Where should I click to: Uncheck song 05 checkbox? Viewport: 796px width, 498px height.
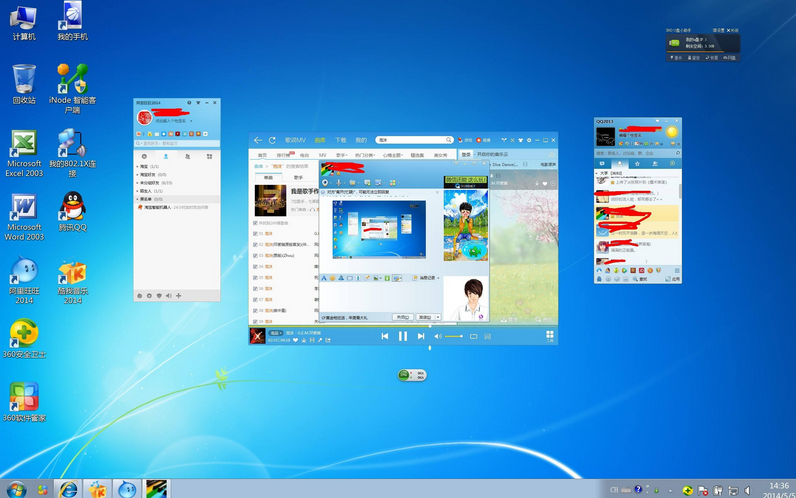[x=255, y=278]
